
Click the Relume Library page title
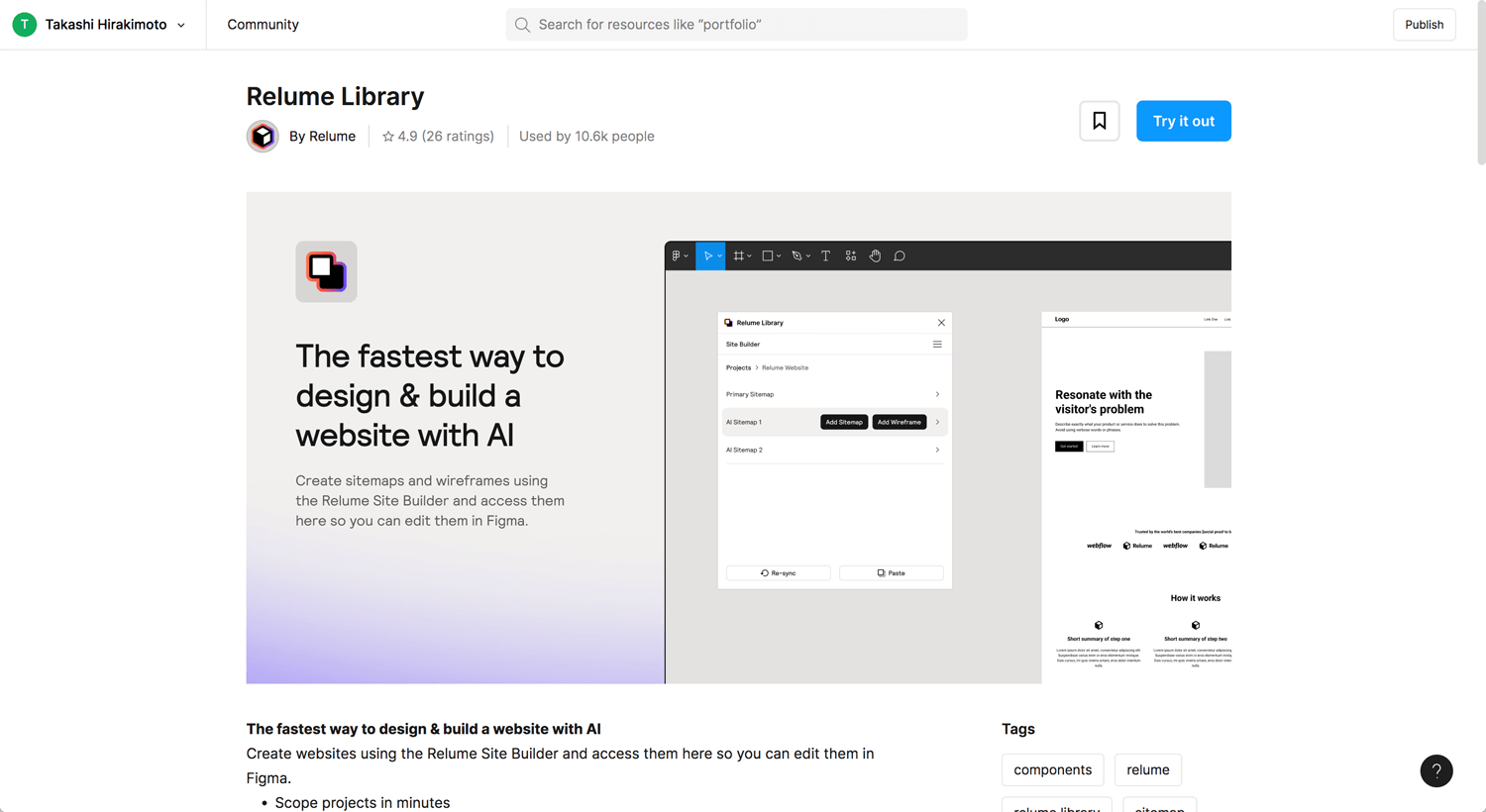[335, 96]
